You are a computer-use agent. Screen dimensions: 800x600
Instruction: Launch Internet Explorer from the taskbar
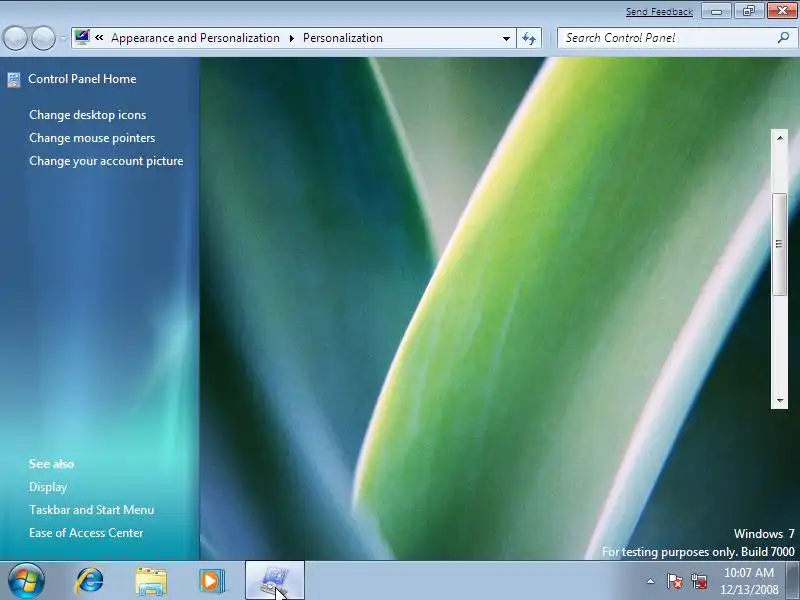[90, 581]
